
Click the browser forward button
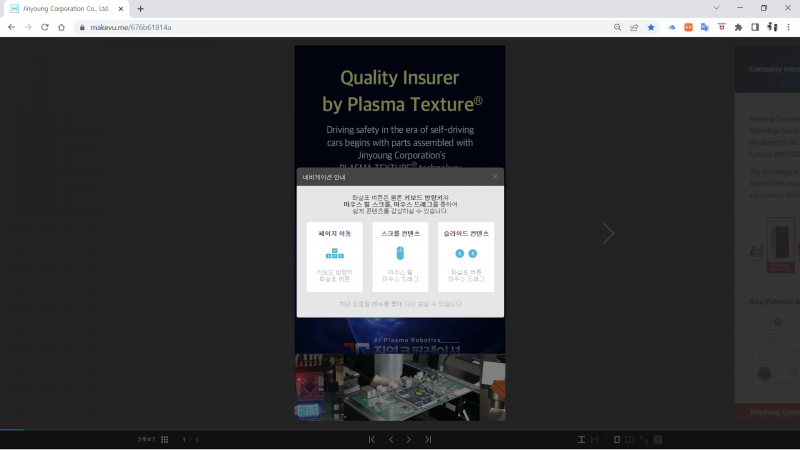pyautogui.click(x=28, y=27)
